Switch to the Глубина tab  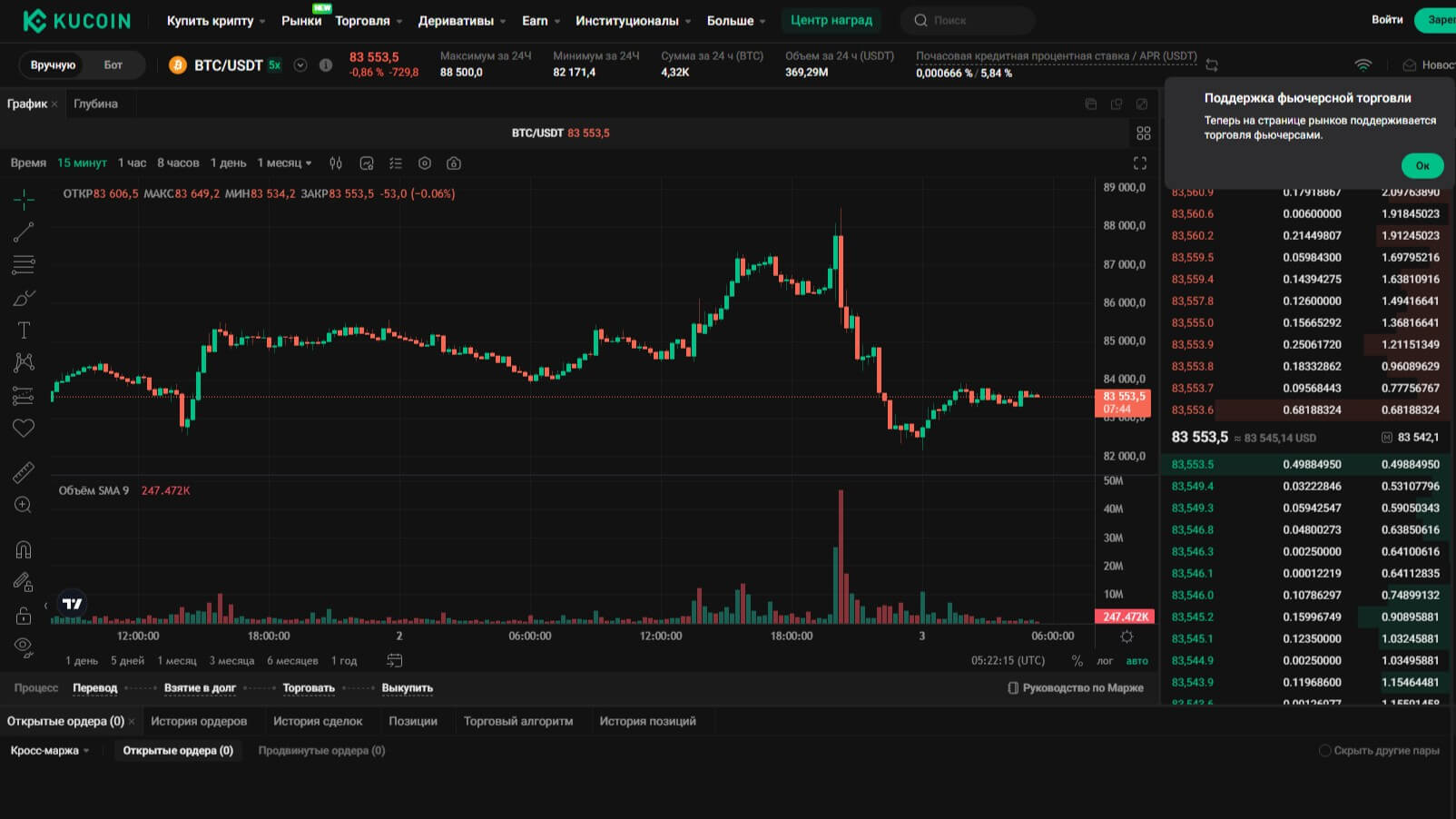click(95, 104)
